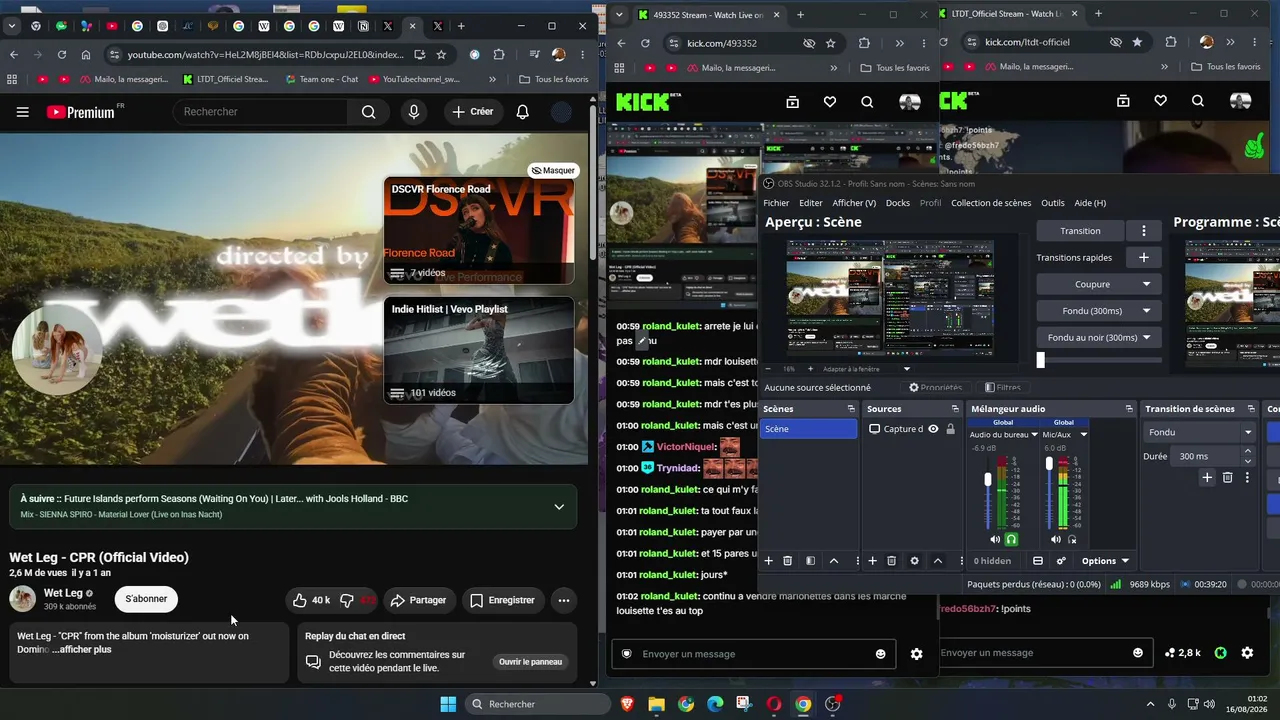
Task: Bookmark the kick.com/493352 page with the star
Action: point(830,43)
